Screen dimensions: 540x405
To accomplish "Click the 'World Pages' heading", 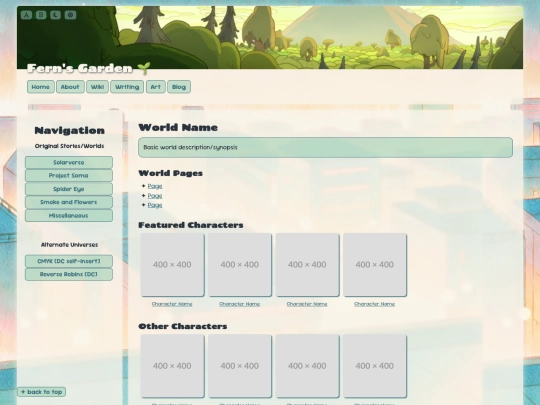I will [x=170, y=173].
